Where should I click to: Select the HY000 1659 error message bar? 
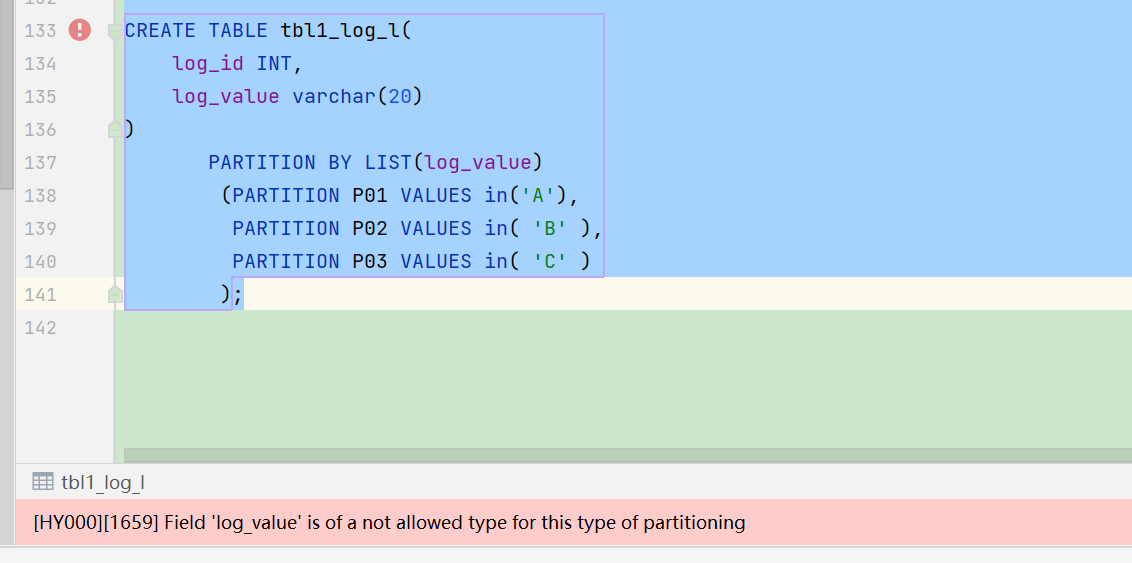click(x=573, y=522)
